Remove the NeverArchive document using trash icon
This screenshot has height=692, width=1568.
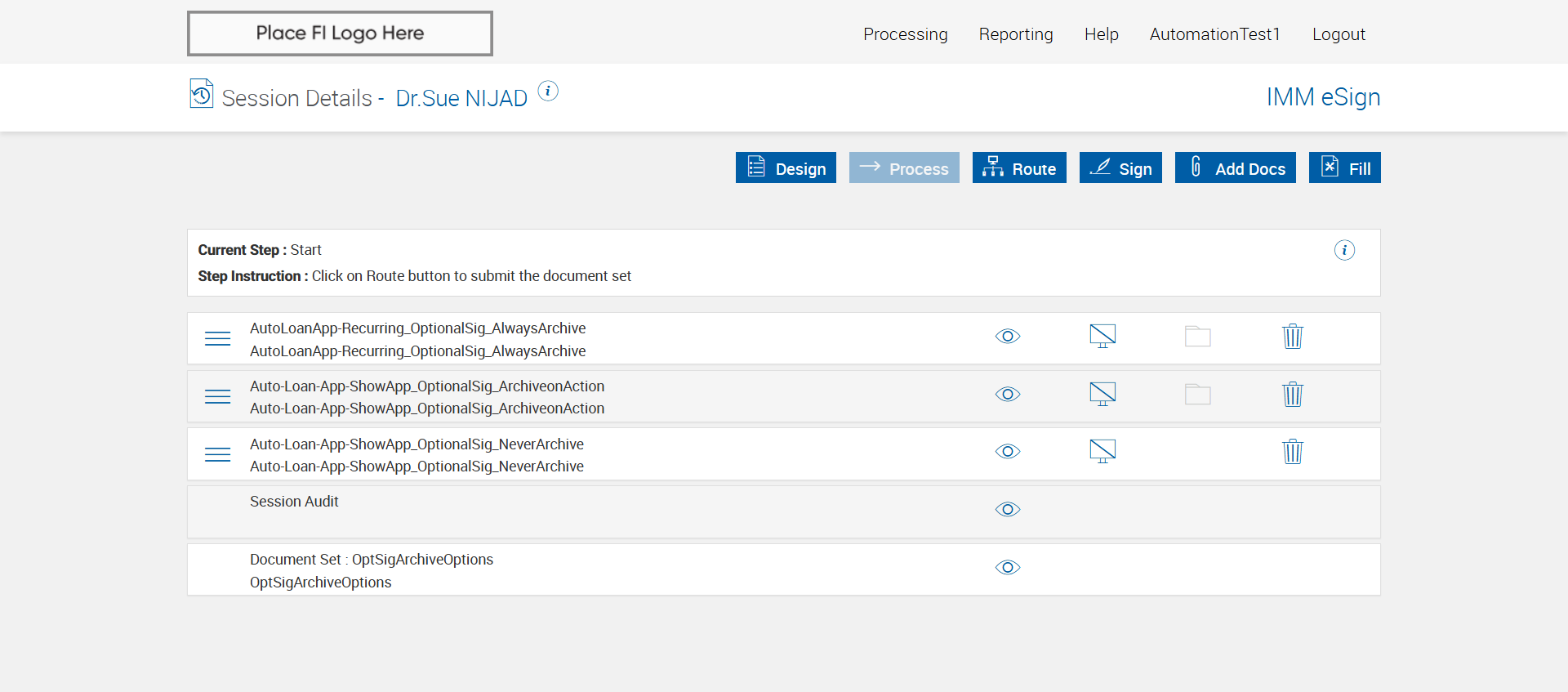[1292, 452]
